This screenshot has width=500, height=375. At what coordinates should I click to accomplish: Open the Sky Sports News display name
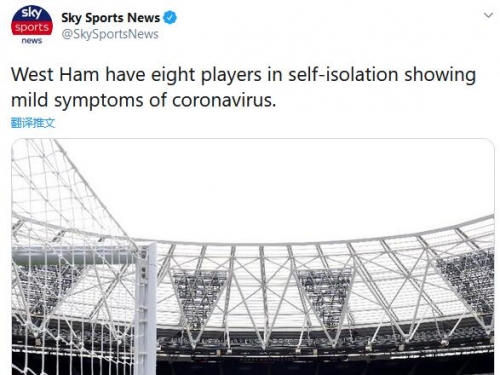[x=111, y=18]
